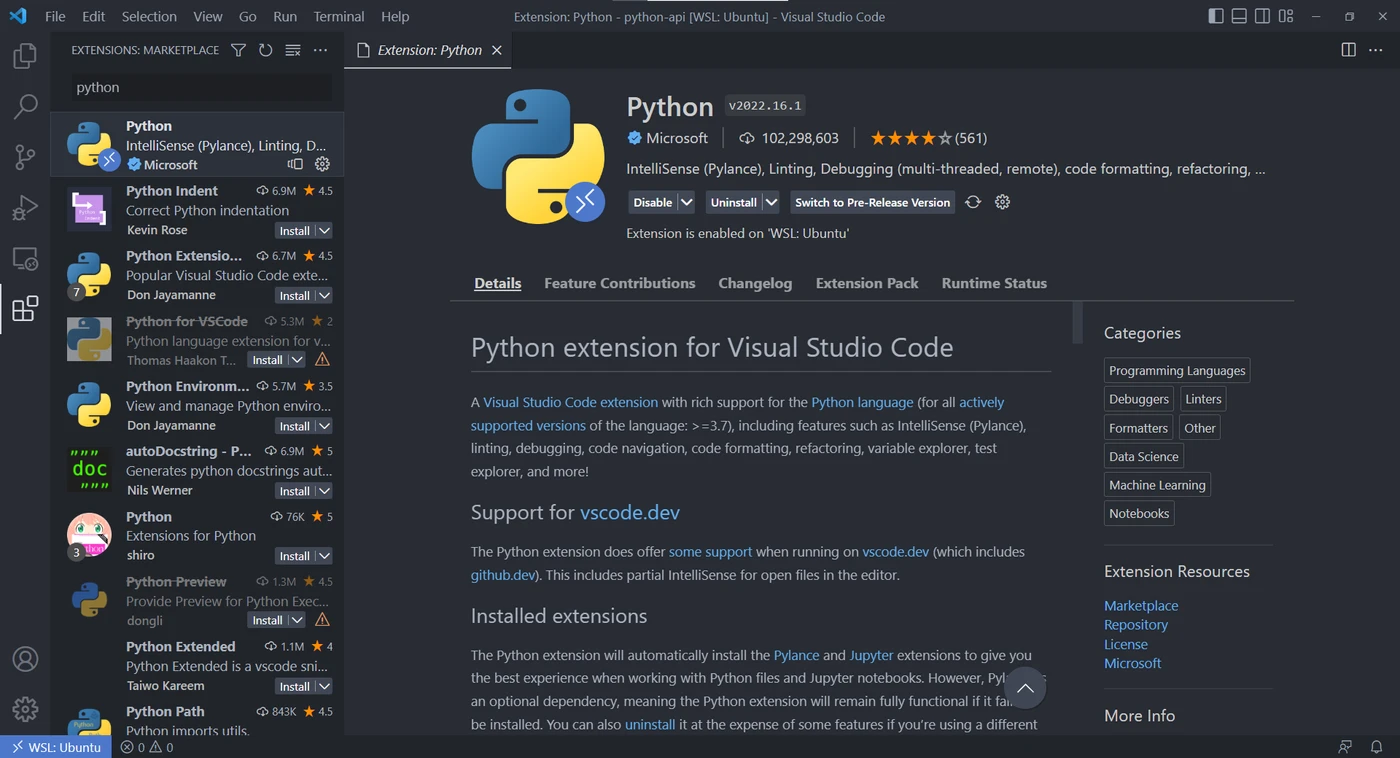Viewport: 1400px width, 758px height.
Task: Switch to Extension Pack tab
Action: (867, 283)
